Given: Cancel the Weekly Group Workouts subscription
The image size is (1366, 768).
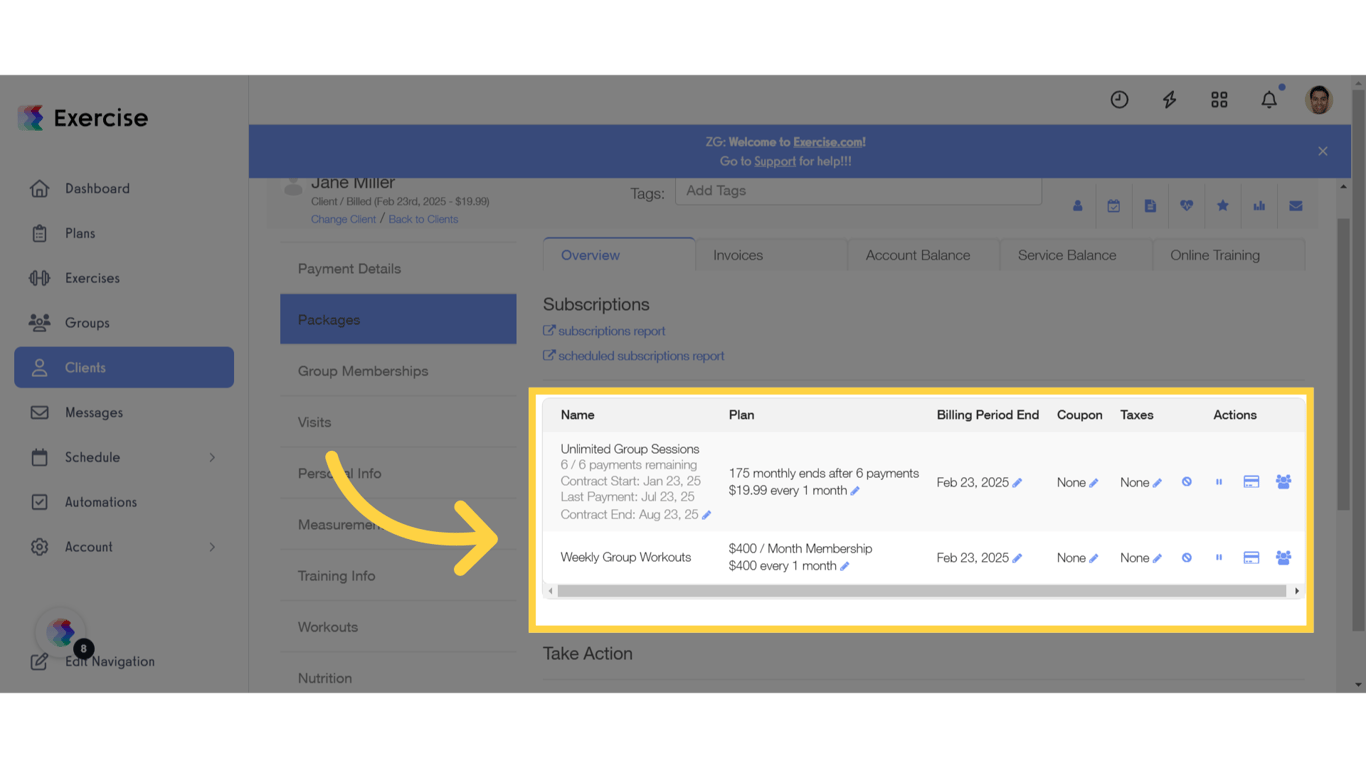Looking at the screenshot, I should click(1187, 557).
